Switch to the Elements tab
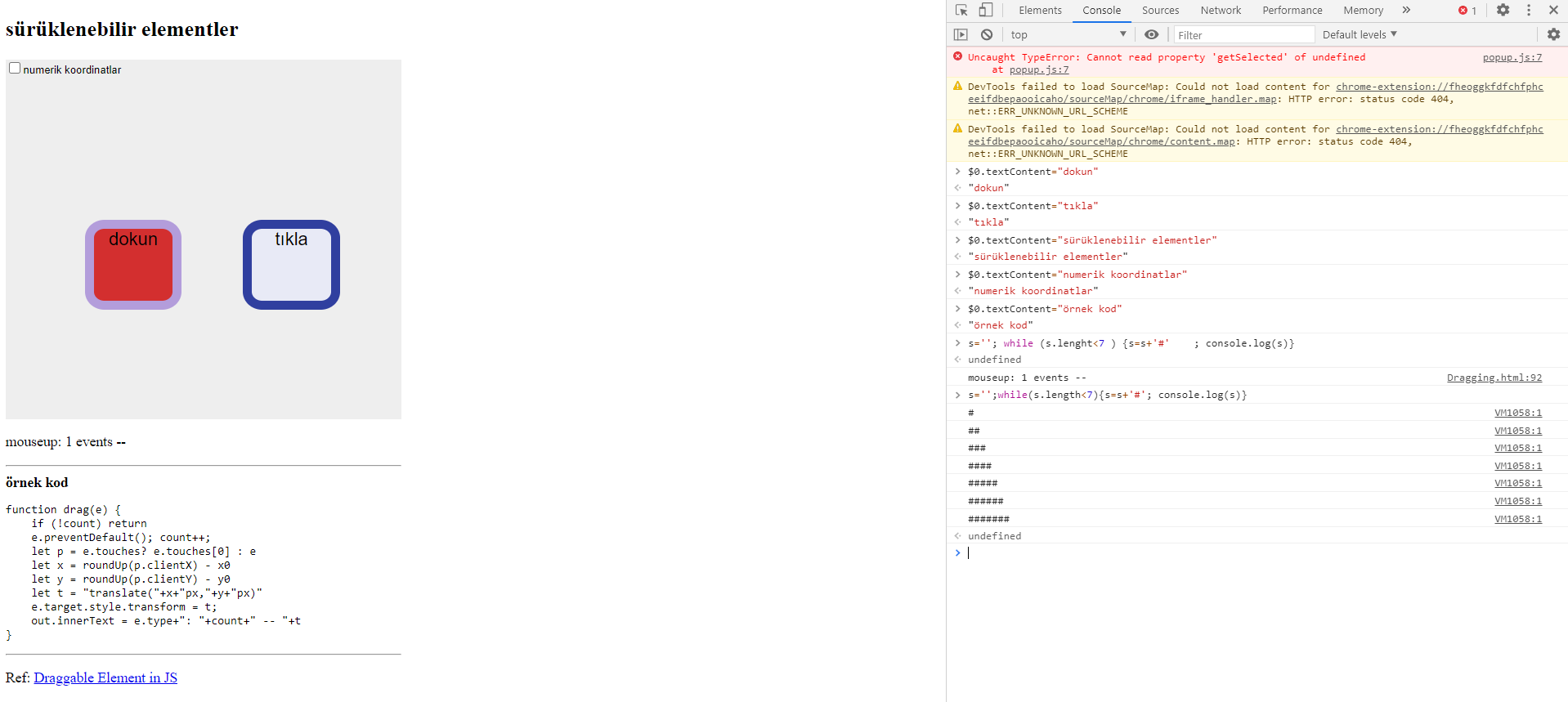The height and width of the screenshot is (702, 1568). [x=1040, y=11]
